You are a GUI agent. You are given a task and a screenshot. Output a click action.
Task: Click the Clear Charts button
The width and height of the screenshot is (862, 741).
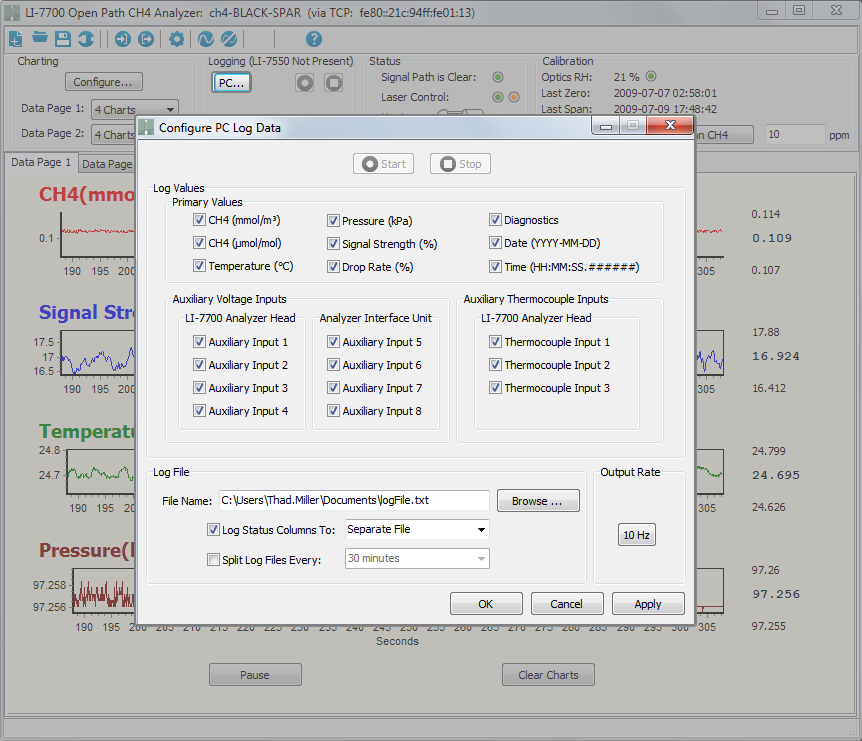pos(548,674)
